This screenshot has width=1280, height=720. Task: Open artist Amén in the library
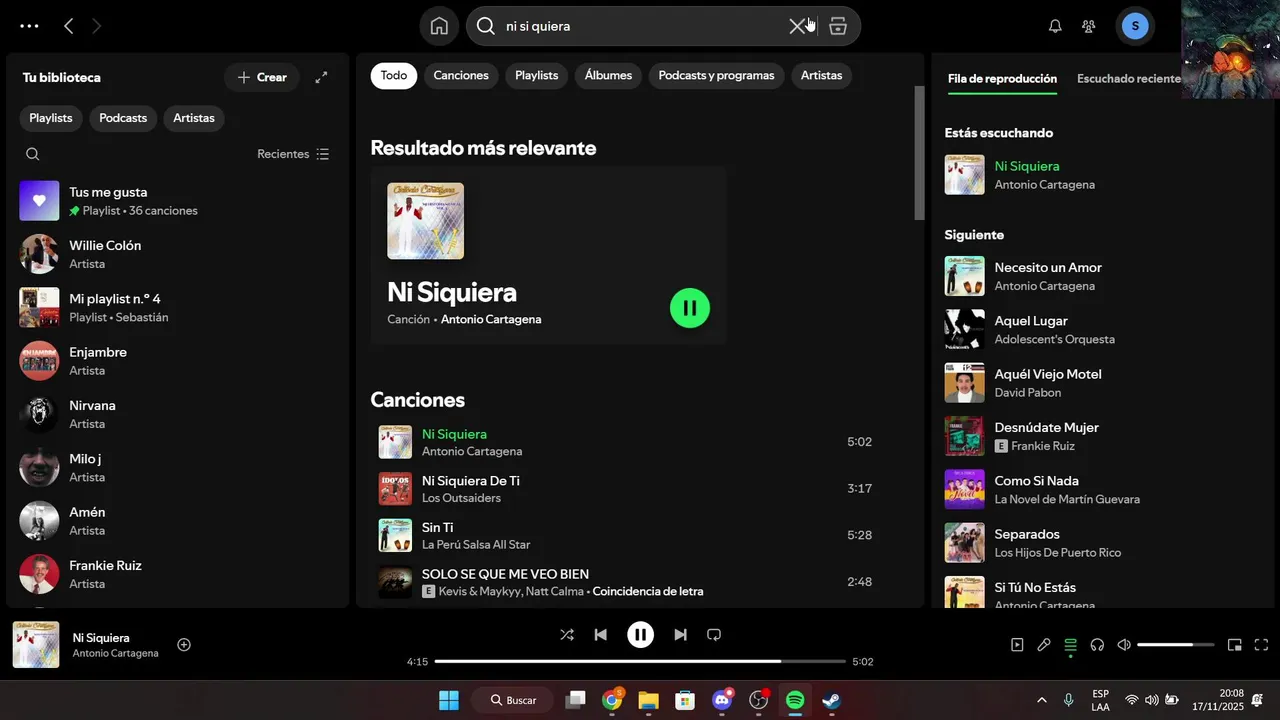click(x=176, y=521)
